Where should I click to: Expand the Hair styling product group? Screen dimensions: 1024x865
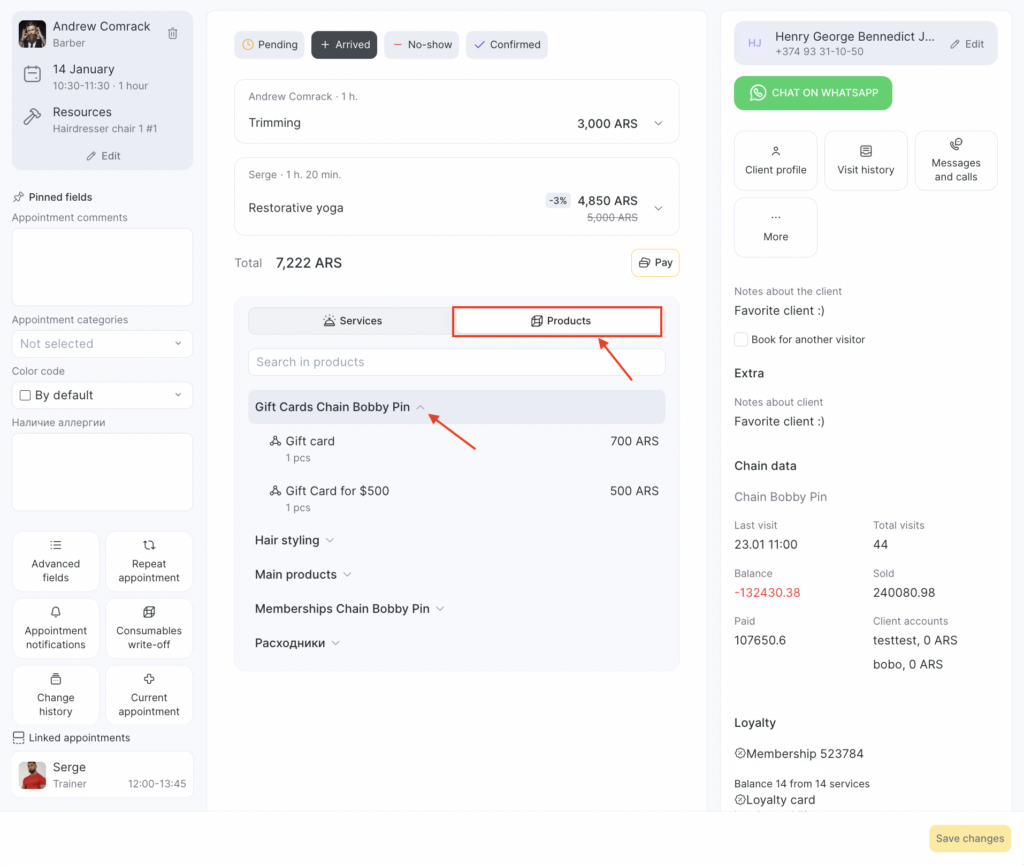point(294,541)
